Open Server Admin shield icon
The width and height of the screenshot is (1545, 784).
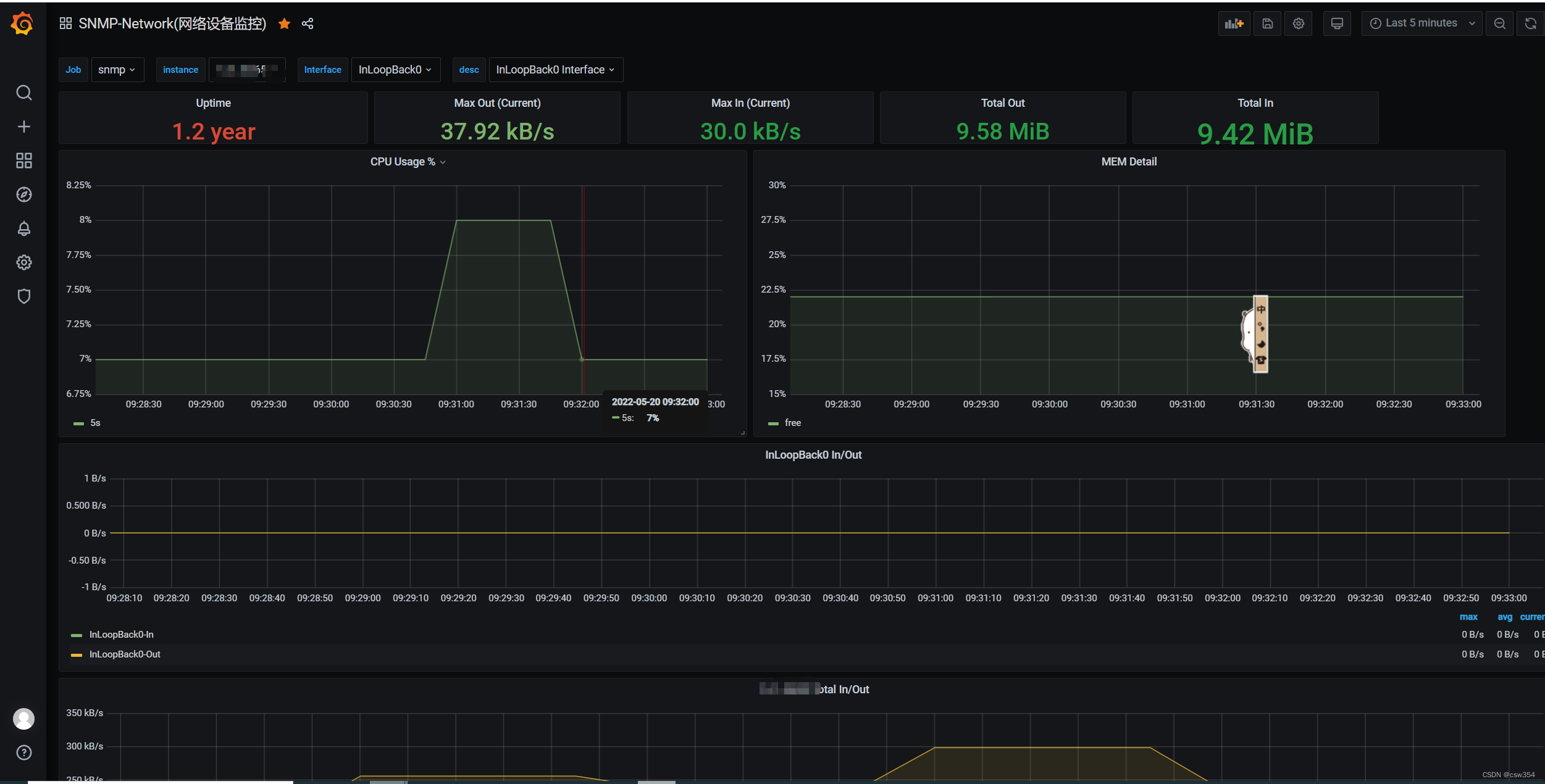(x=23, y=296)
